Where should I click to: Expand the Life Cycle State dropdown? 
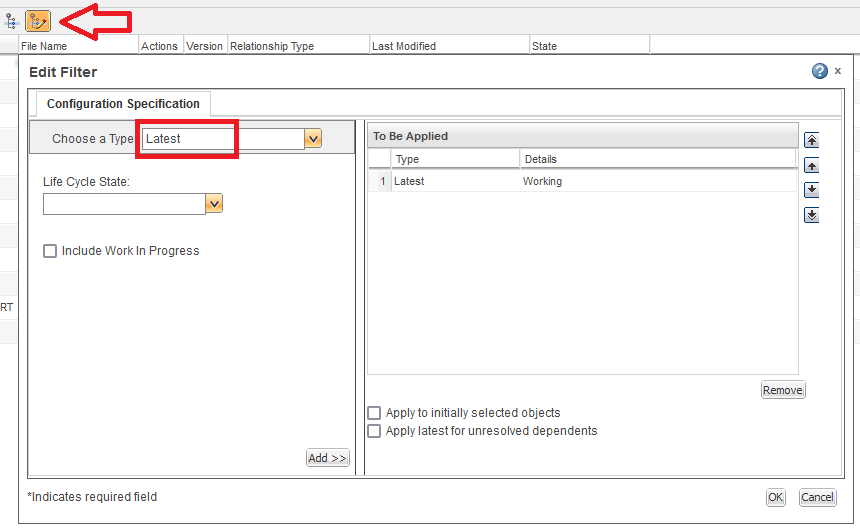tap(213, 204)
